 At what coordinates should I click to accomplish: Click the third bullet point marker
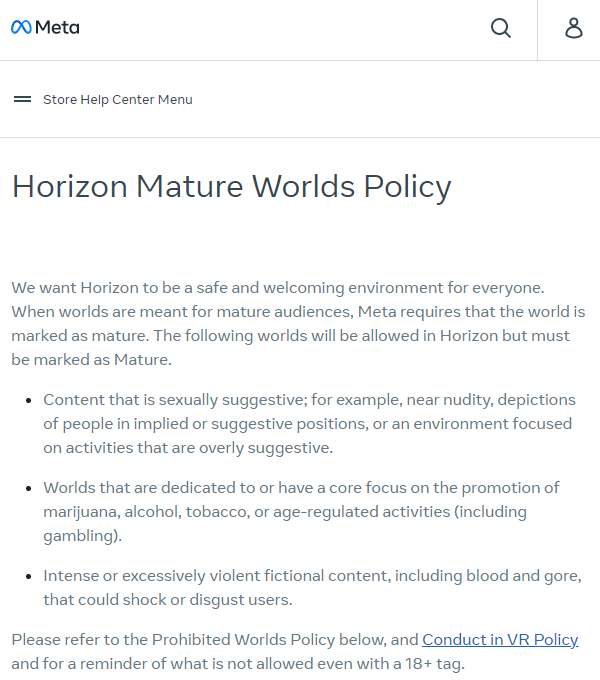(29, 576)
